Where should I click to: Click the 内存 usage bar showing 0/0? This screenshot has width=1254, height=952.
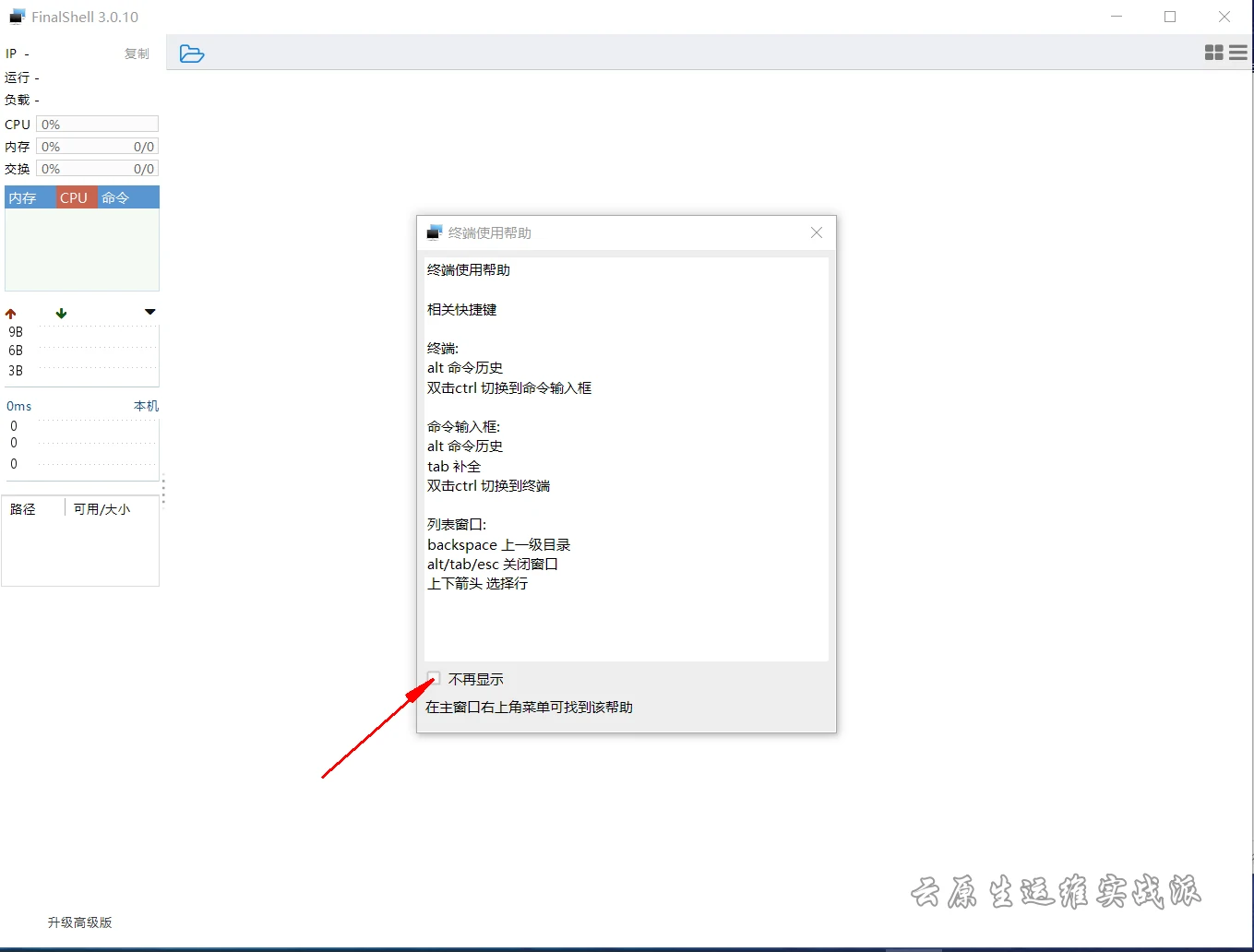click(x=97, y=146)
